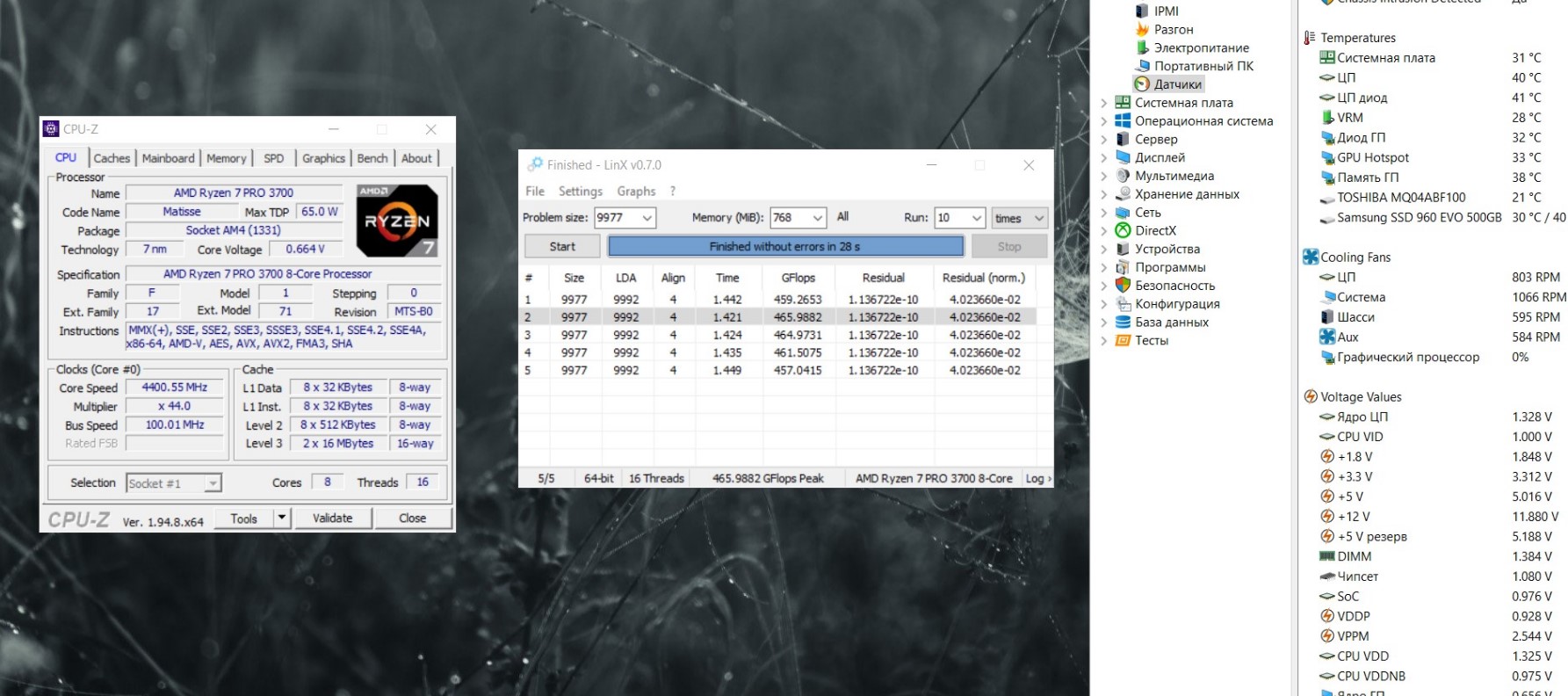Click the Temperatures section icon
This screenshot has height=696, width=1568.
pyautogui.click(x=1310, y=38)
